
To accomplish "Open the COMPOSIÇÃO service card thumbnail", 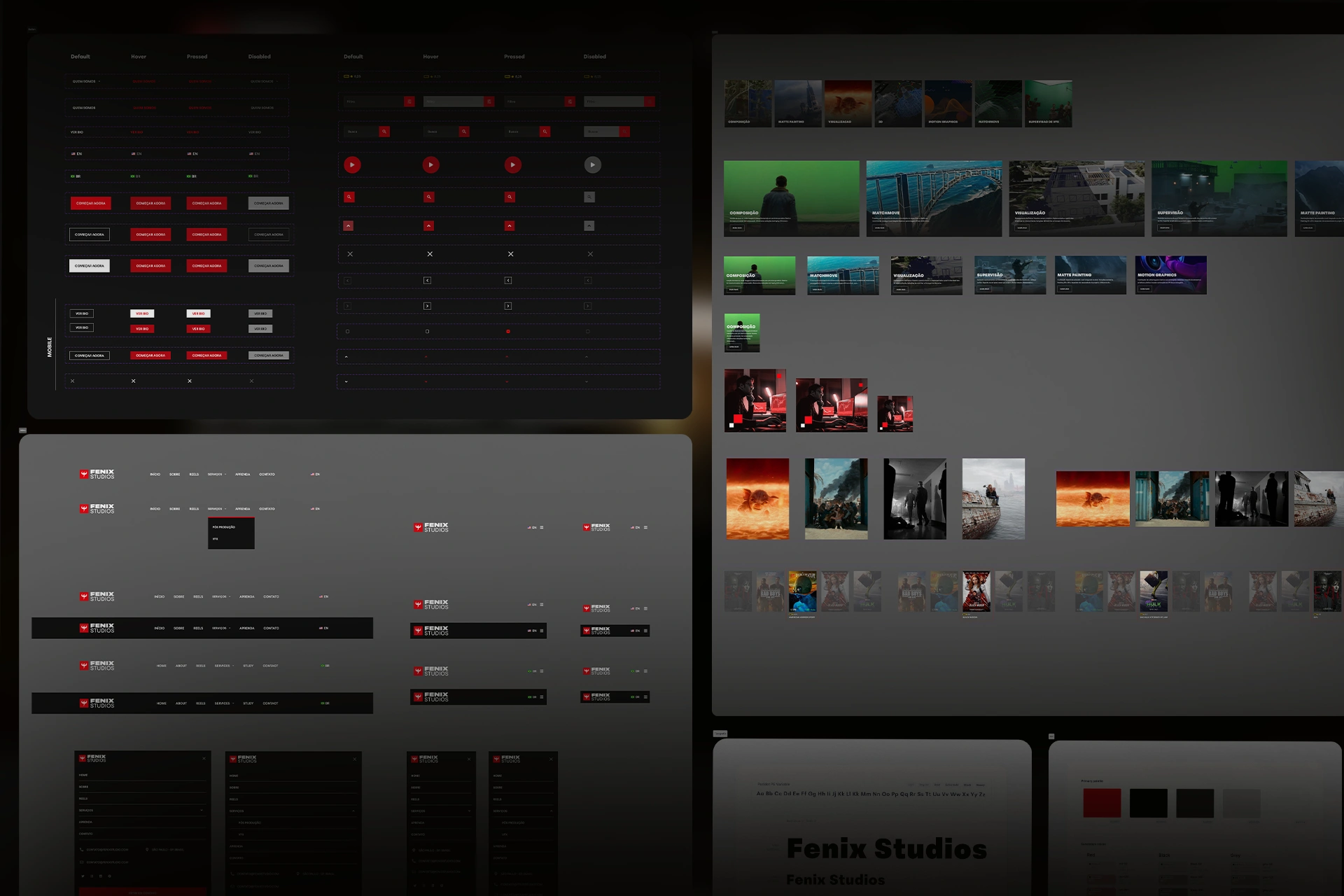I will click(x=747, y=103).
